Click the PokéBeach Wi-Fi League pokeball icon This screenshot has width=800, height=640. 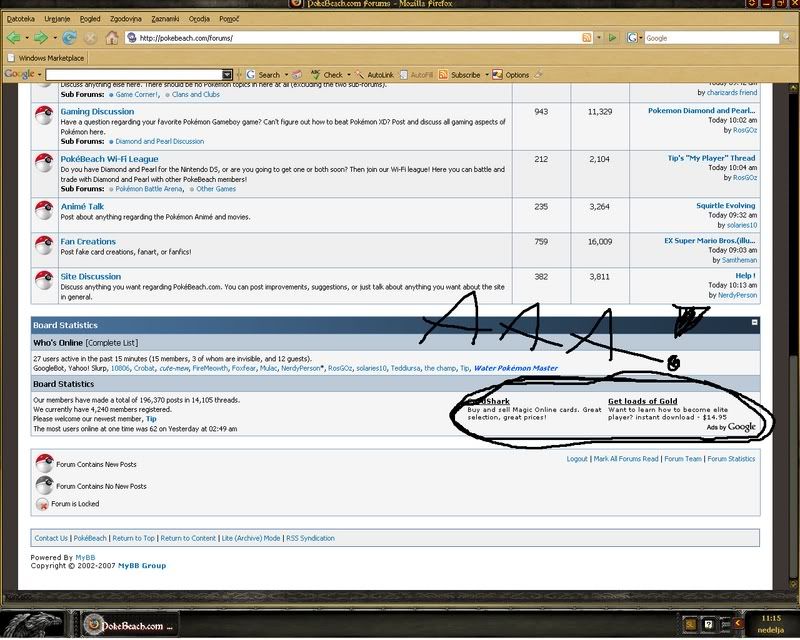[x=44, y=162]
